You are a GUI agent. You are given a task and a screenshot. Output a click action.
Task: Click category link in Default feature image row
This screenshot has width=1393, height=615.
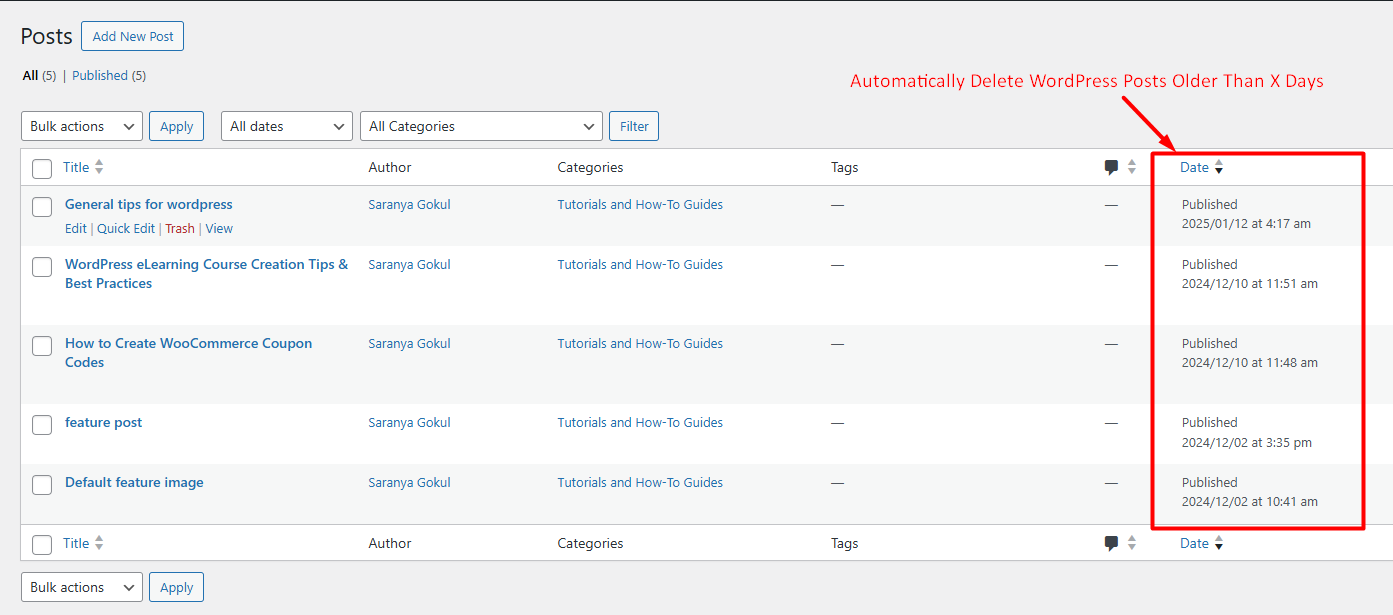click(640, 482)
